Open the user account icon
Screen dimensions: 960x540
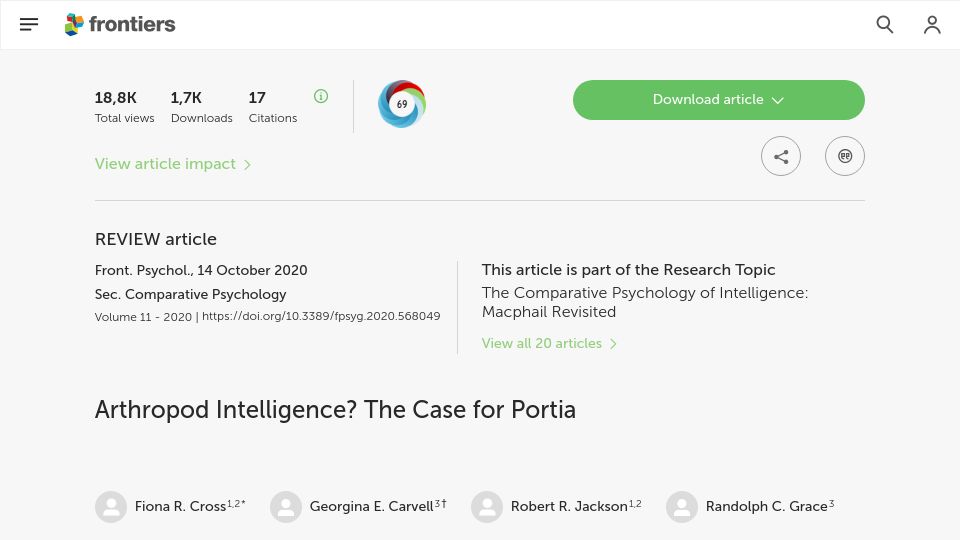click(932, 24)
